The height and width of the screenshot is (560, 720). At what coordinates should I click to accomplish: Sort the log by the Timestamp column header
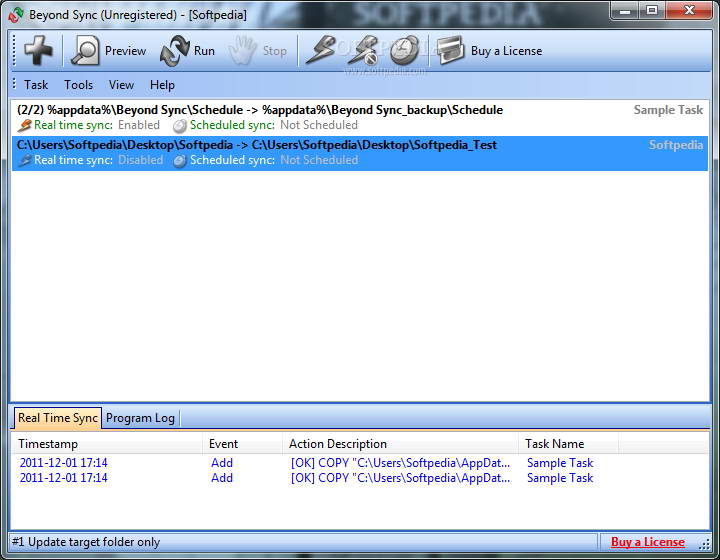(107, 444)
